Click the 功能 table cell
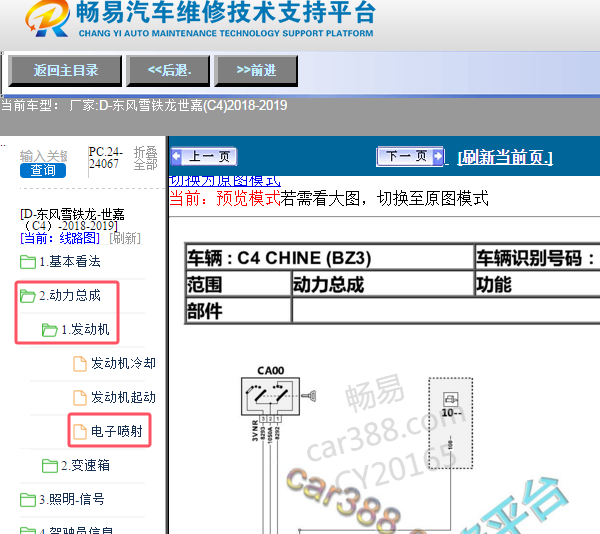This screenshot has width=600, height=534. (538, 284)
